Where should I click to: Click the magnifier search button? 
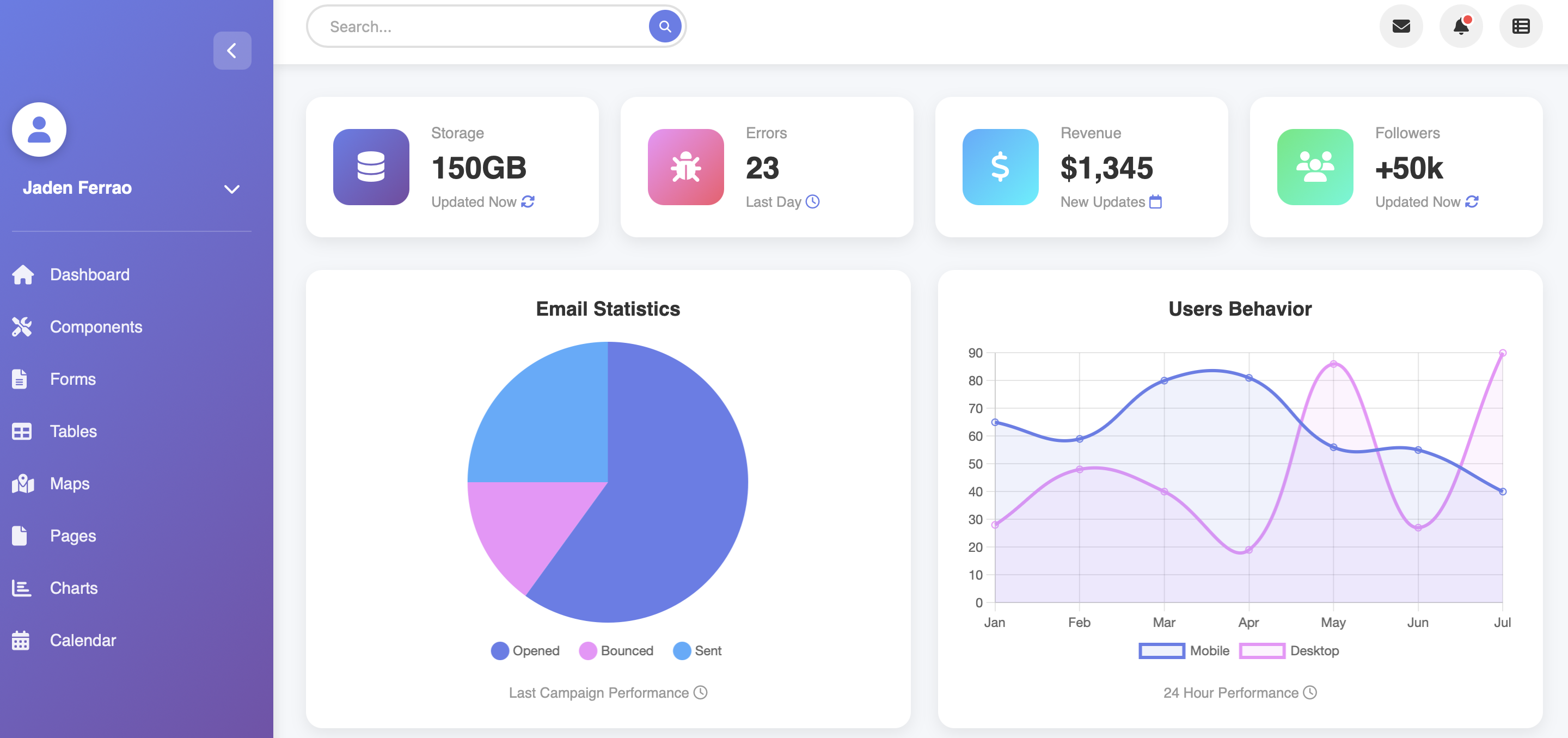click(664, 26)
